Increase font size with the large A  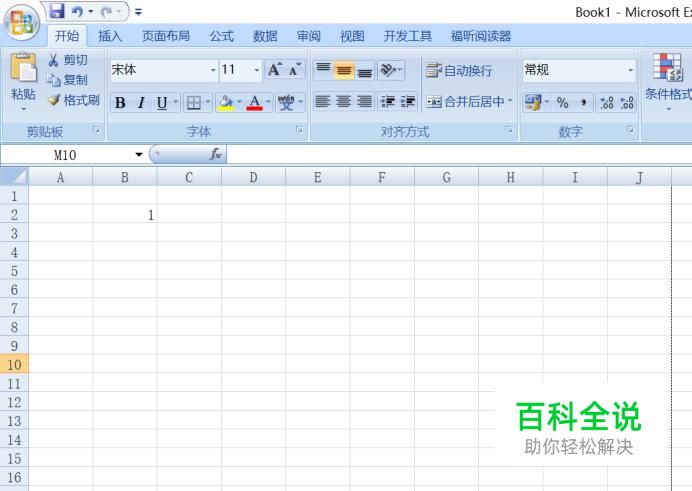click(275, 70)
